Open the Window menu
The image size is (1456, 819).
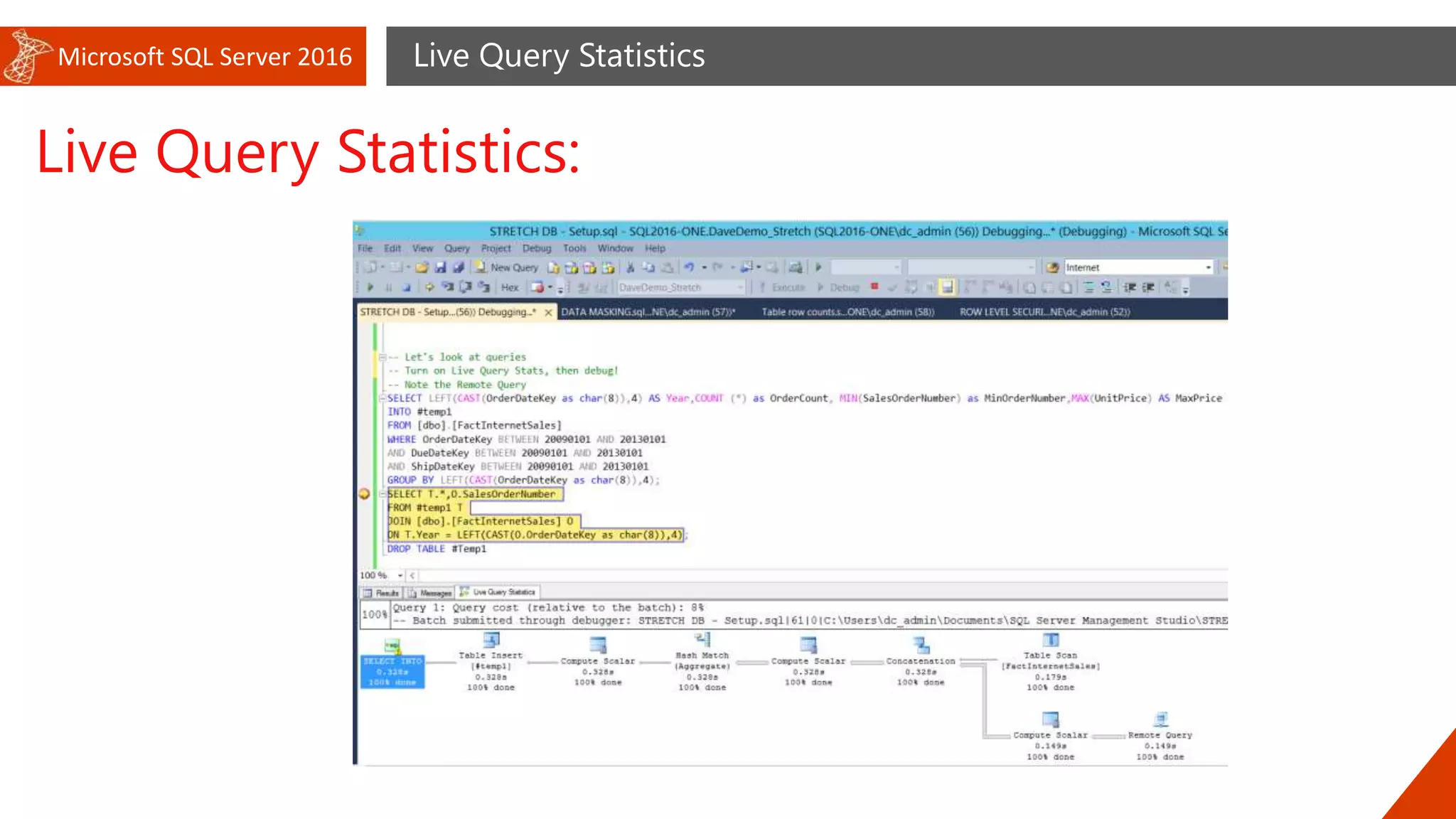(615, 248)
